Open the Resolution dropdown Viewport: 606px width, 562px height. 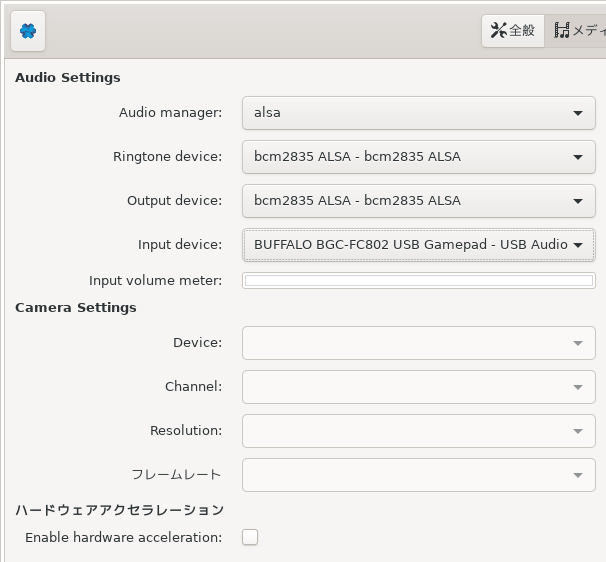tap(419, 431)
